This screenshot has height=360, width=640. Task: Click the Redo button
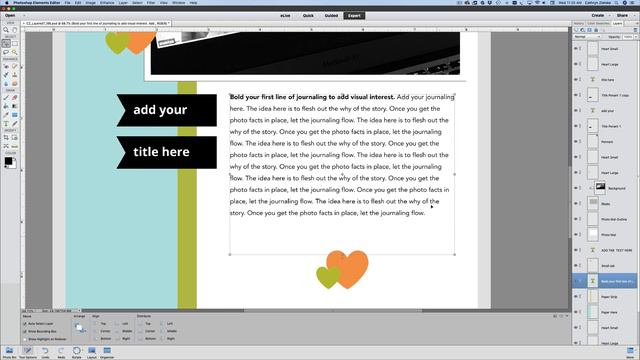pyautogui.click(x=61, y=353)
